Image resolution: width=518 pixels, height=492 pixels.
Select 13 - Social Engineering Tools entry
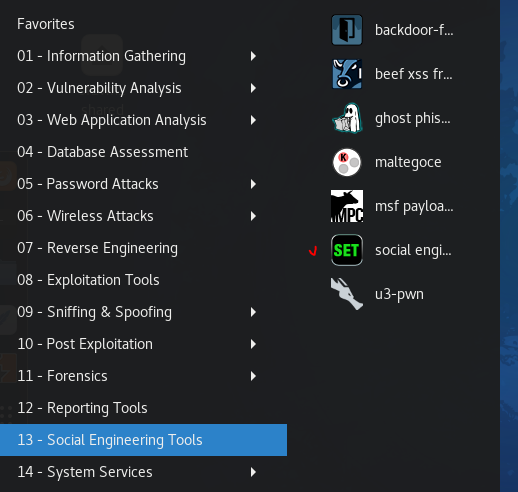pos(143,440)
